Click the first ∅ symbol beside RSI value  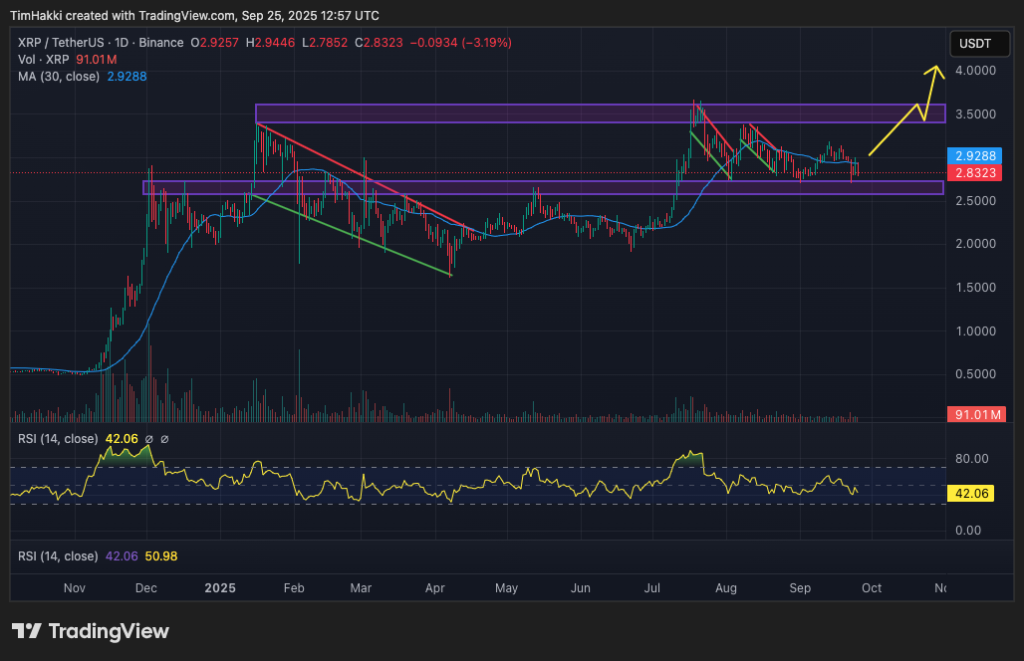(x=150, y=439)
